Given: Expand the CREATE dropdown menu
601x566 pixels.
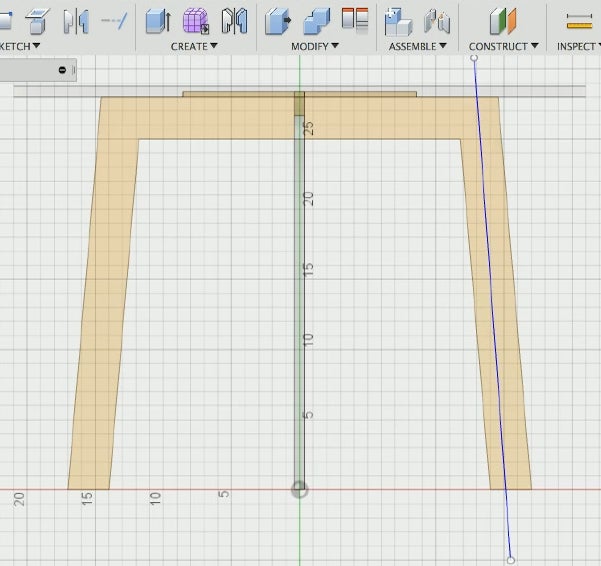Looking at the screenshot, I should coord(194,46).
